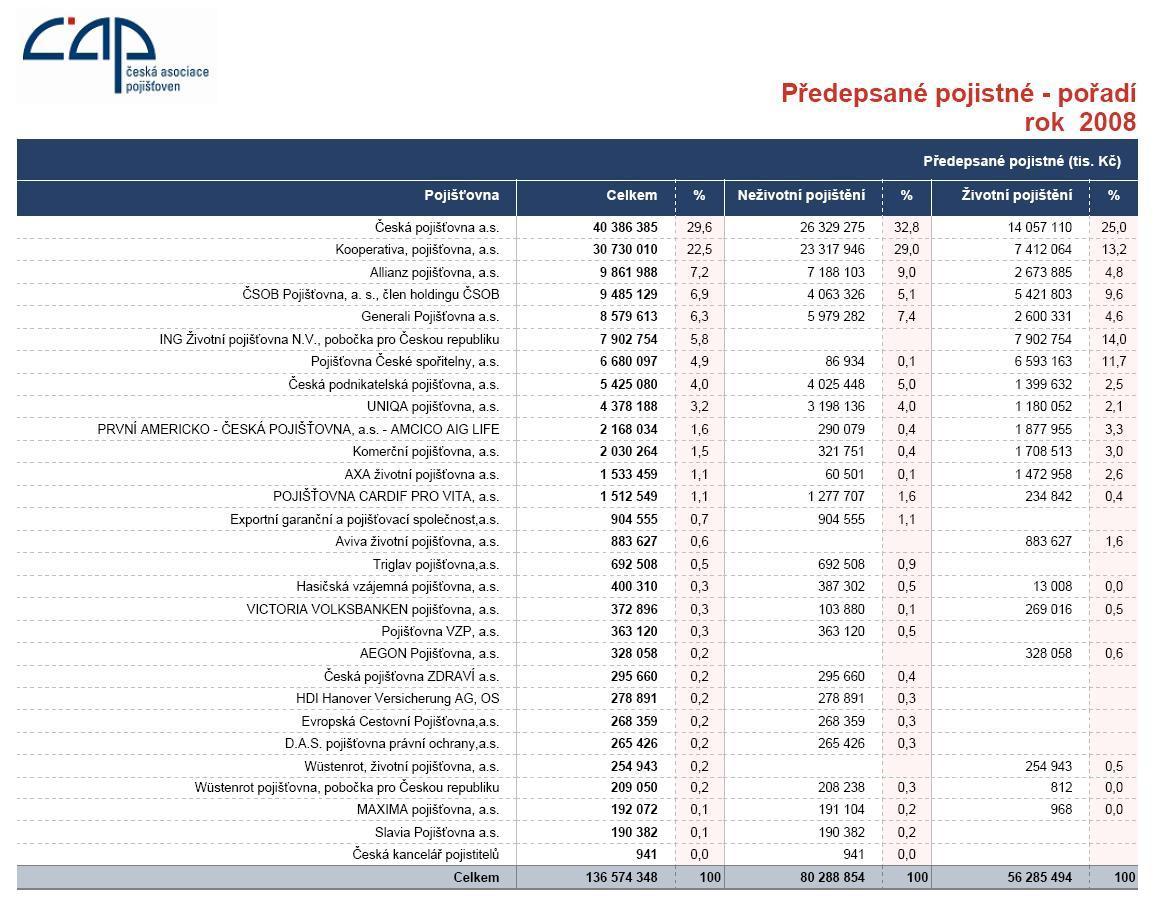Image resolution: width=1162 pixels, height=901 pixels.
Task: Select 'HDI Hanover Versicherung AG, OS'
Action: [398, 699]
